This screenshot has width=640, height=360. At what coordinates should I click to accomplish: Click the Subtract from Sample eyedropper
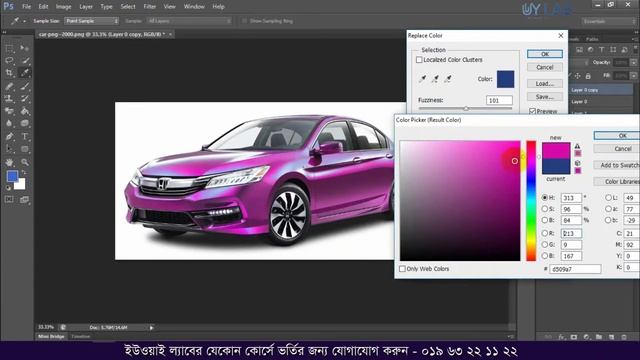(448, 78)
